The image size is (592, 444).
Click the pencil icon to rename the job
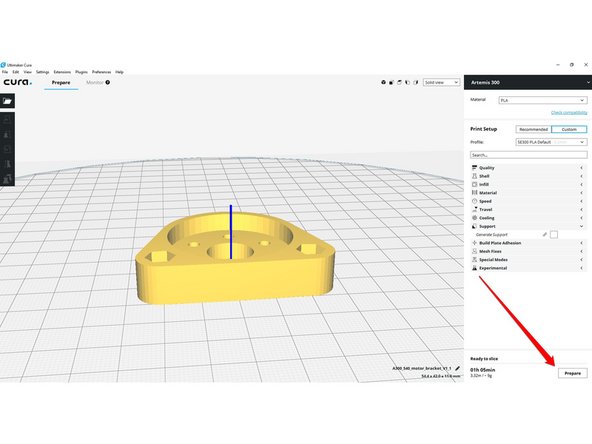click(x=458, y=368)
